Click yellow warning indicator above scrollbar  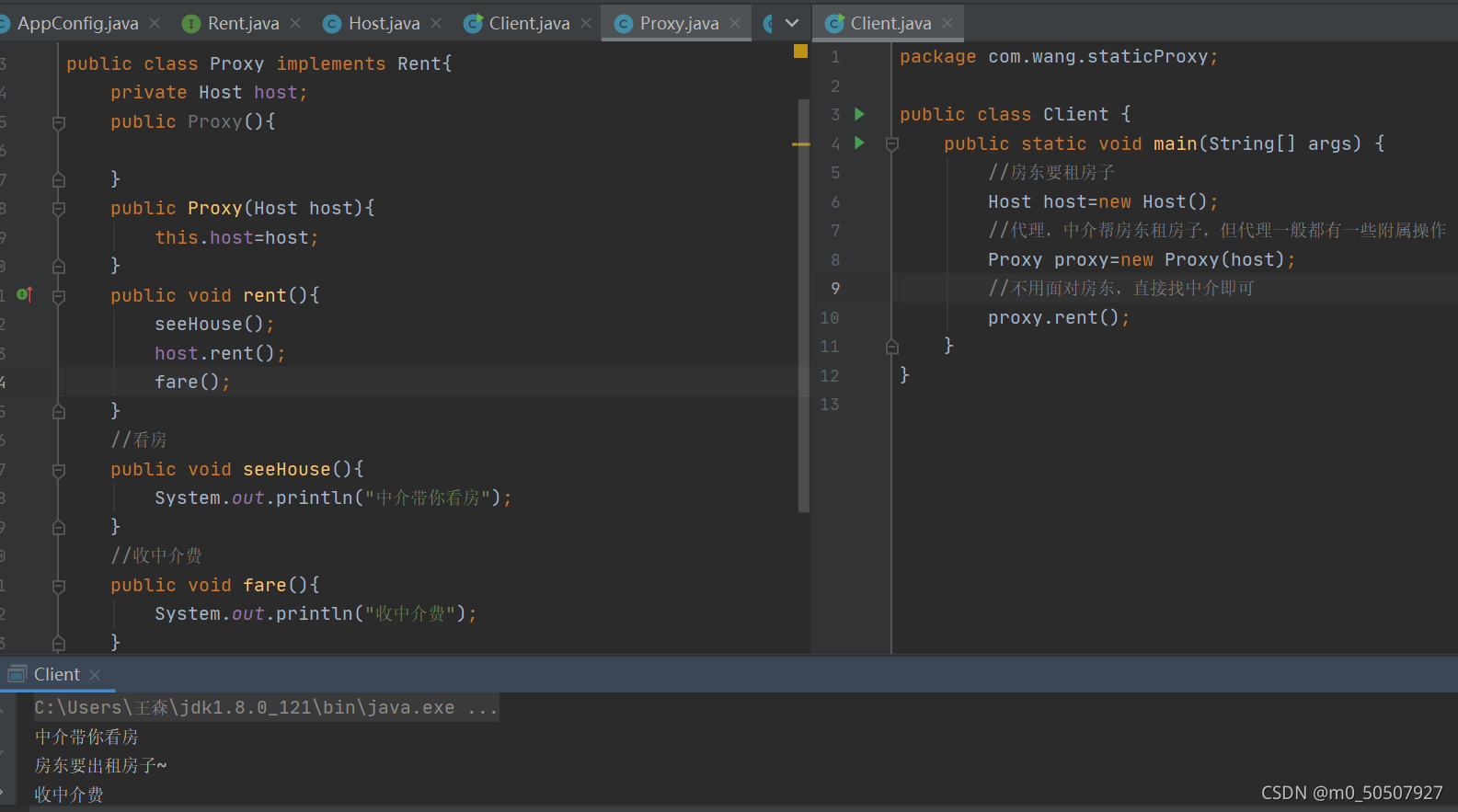[800, 51]
